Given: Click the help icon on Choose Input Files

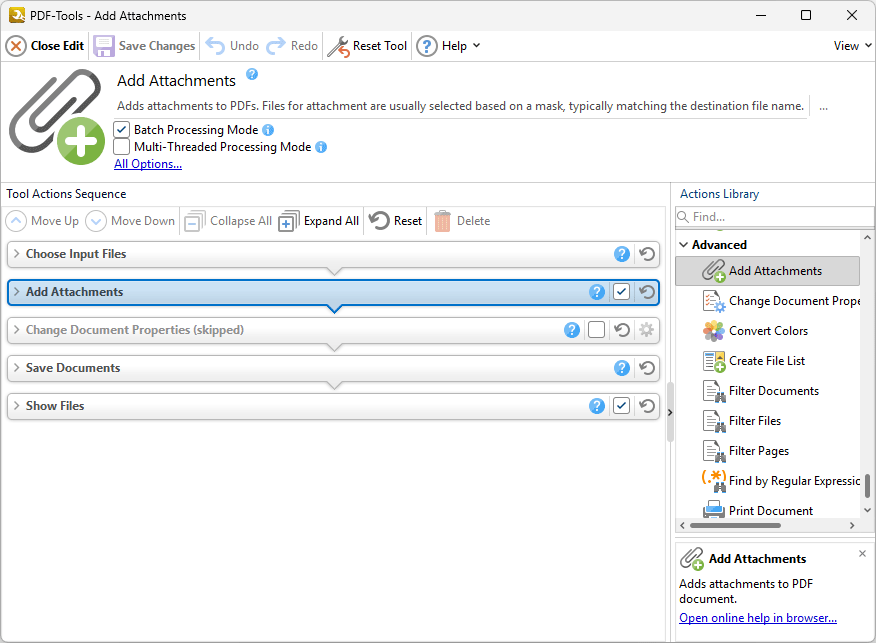Looking at the screenshot, I should (x=622, y=254).
